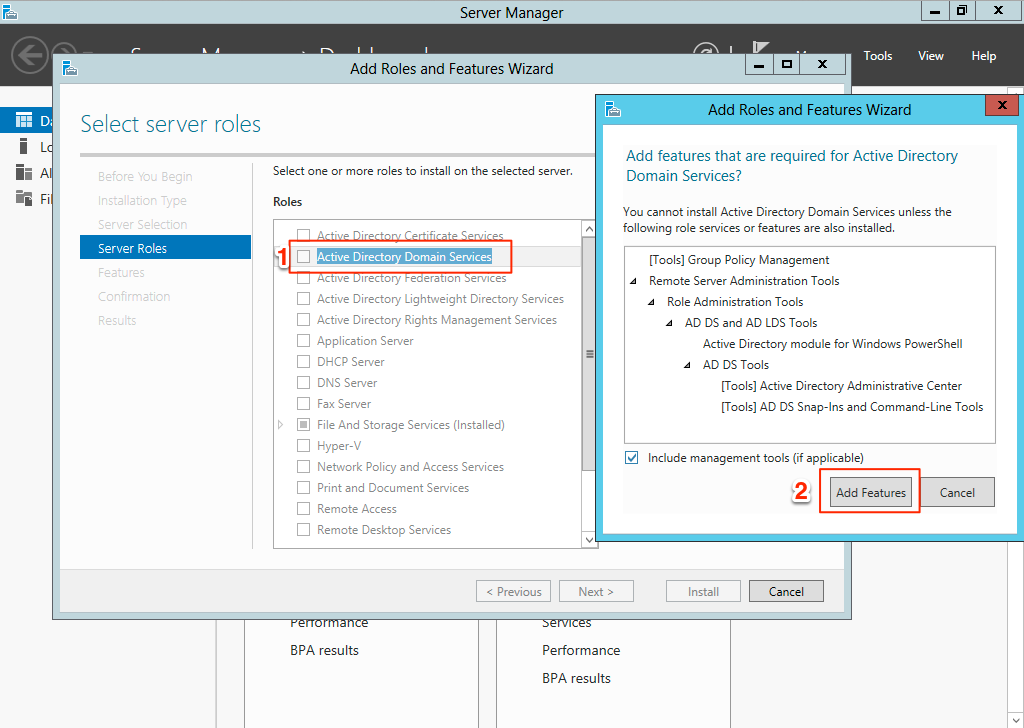The image size is (1024, 728).
Task: Open the View menu
Action: tap(931, 55)
